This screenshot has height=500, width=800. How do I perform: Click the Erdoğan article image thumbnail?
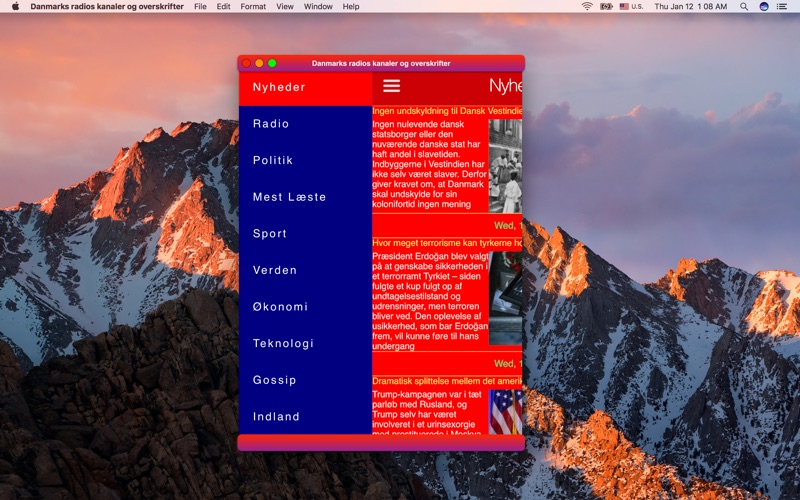(505, 298)
